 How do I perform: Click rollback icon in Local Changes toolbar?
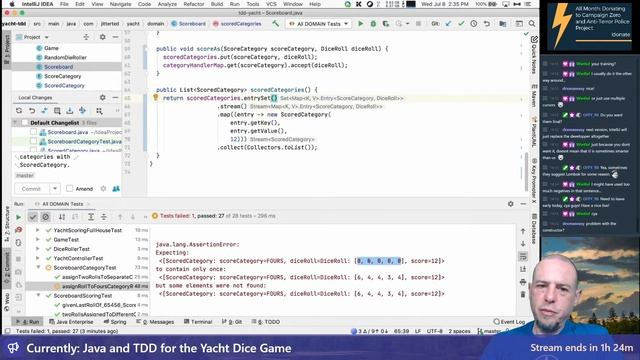(x=32, y=111)
